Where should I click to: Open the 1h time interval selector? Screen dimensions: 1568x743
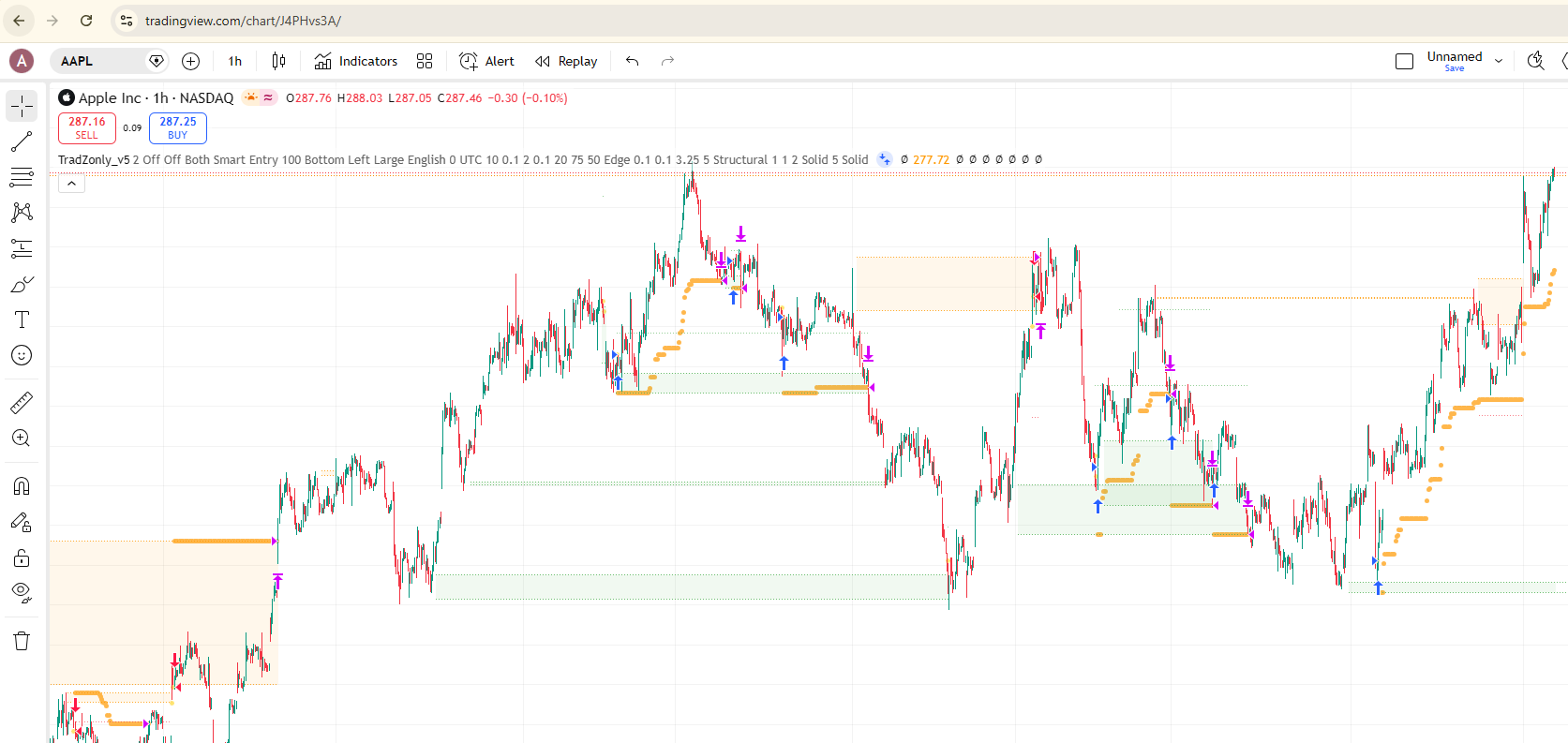[x=235, y=61]
